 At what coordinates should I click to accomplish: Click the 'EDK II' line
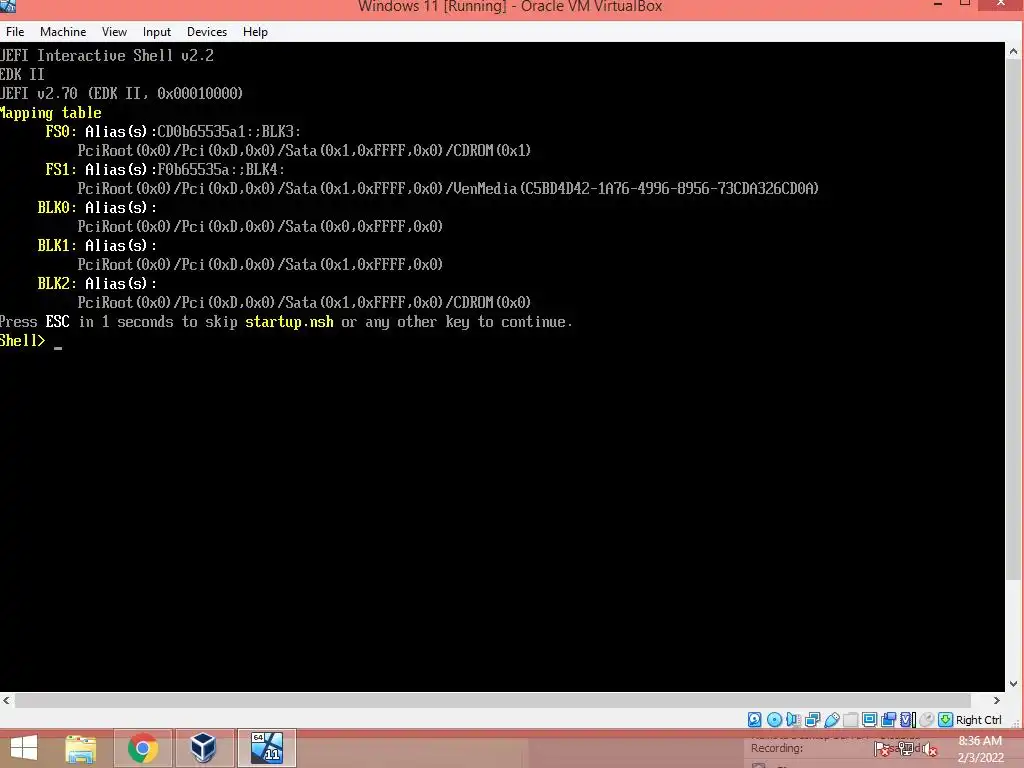22,74
